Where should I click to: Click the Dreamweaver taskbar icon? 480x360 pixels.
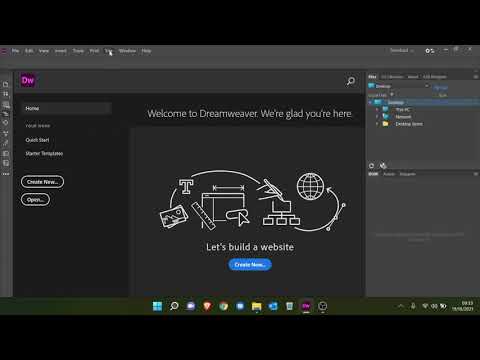tap(306, 306)
